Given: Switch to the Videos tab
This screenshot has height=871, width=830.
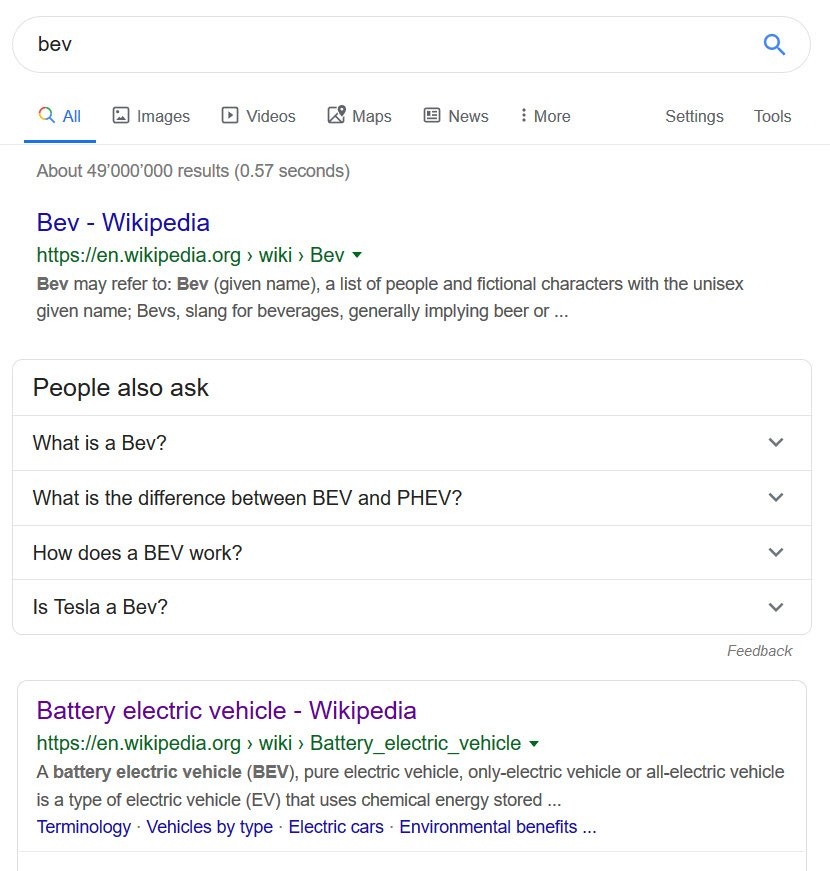Looking at the screenshot, I should [258, 116].
